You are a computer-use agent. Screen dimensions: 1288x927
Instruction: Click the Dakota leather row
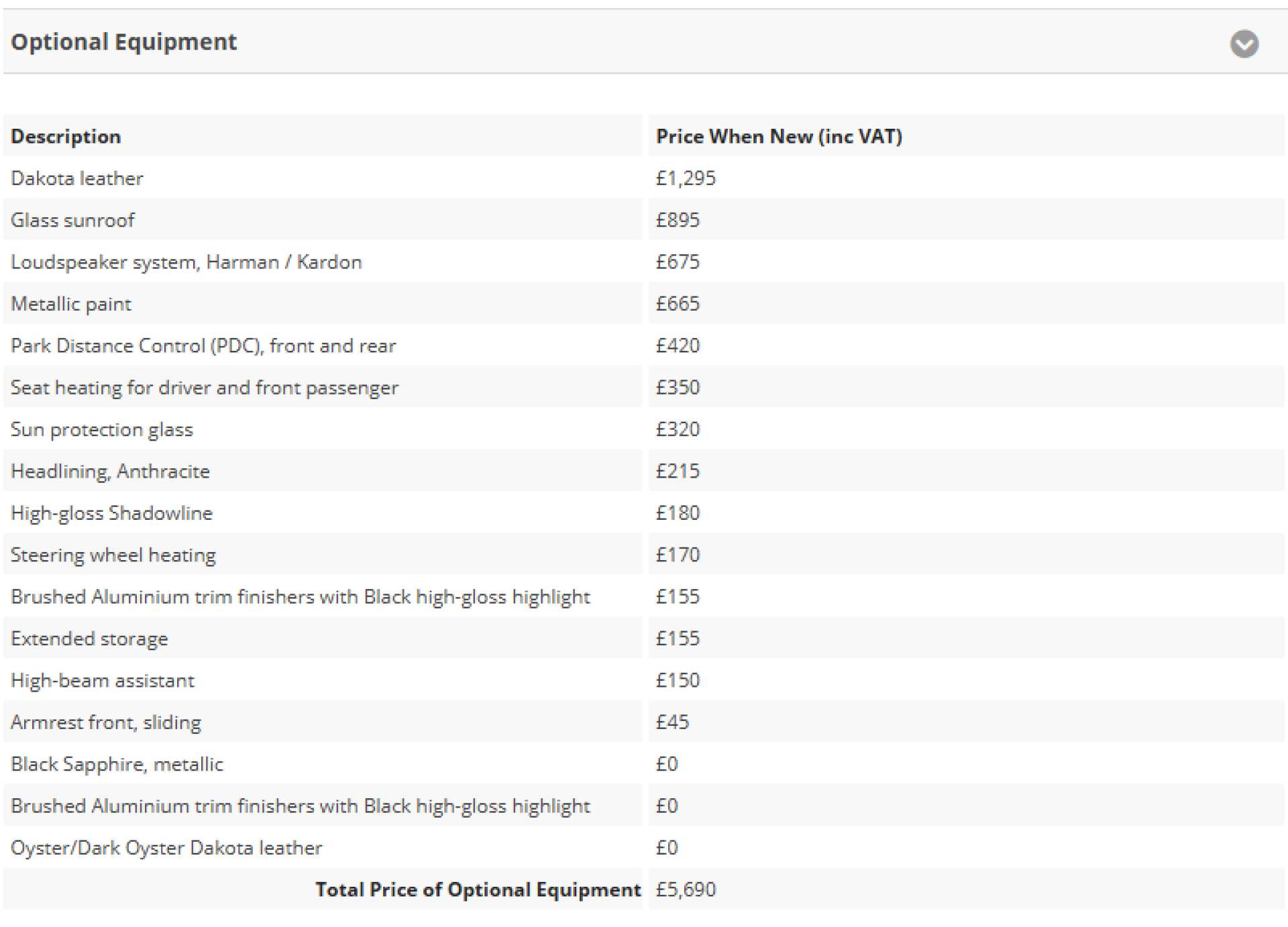point(644,178)
